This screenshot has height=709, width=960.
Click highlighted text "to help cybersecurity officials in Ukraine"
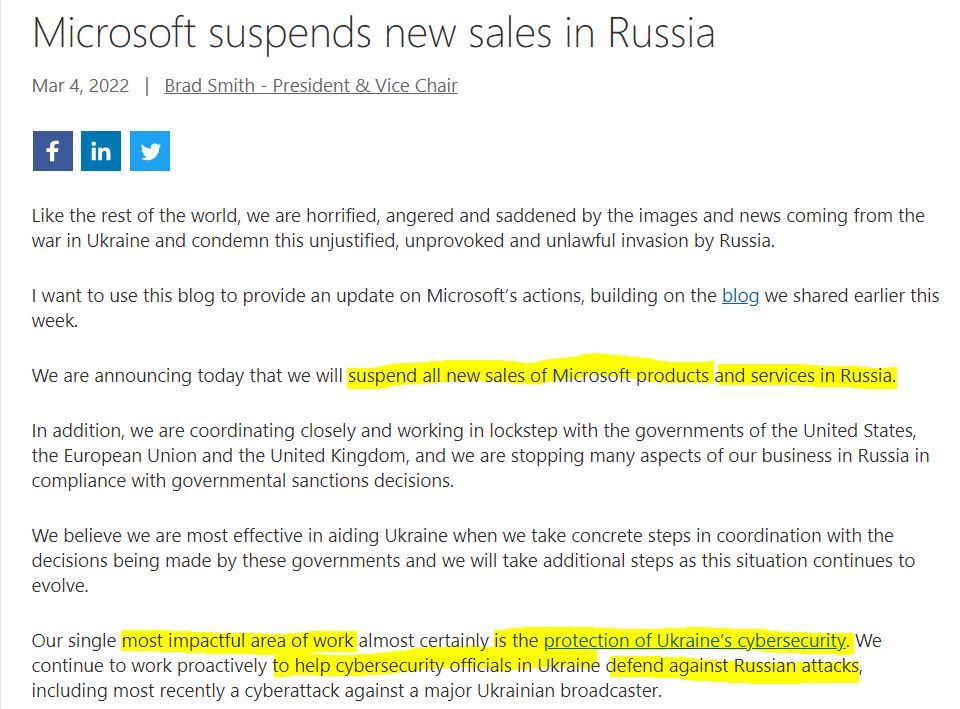coord(437,666)
